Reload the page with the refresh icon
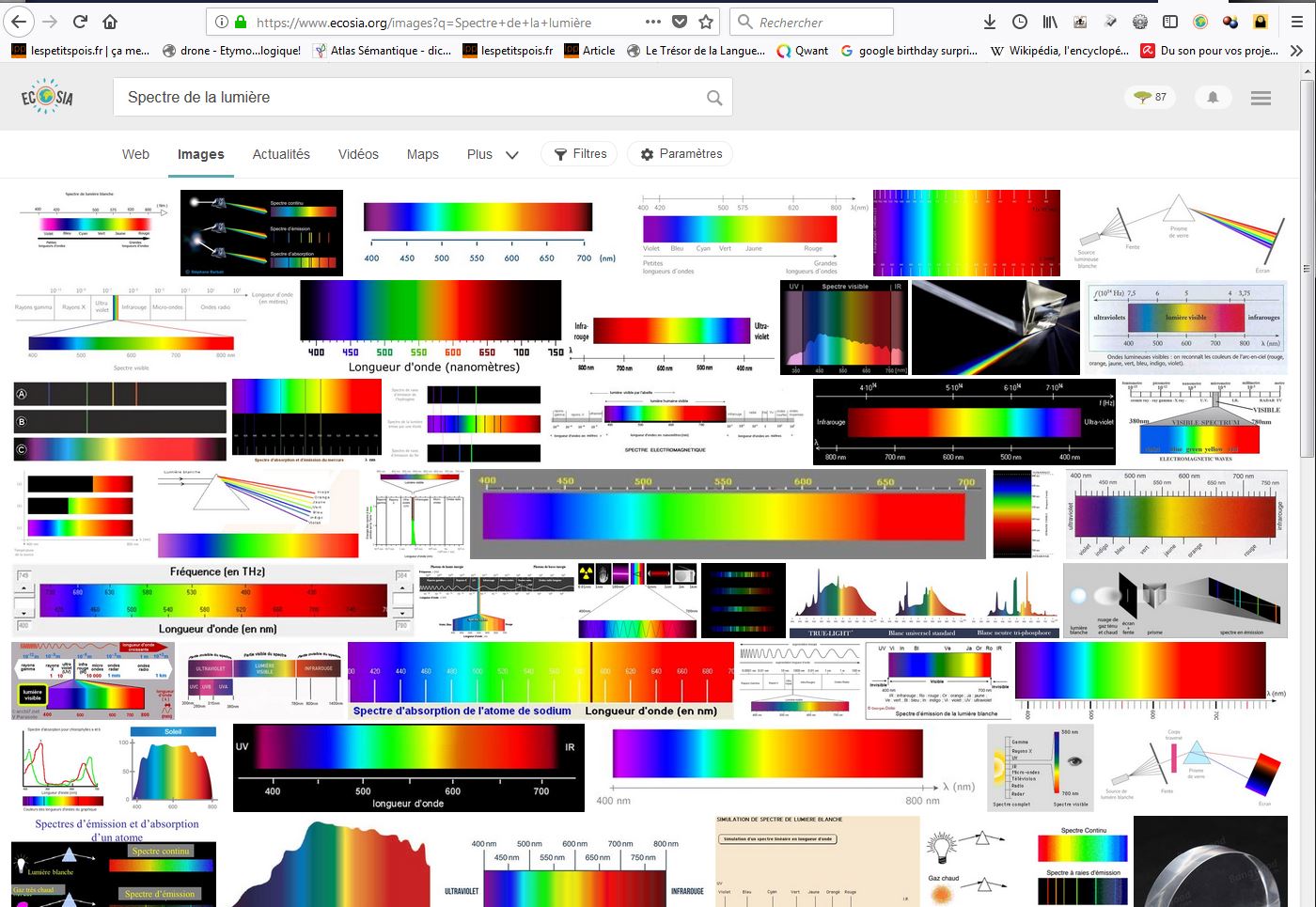 80,22
